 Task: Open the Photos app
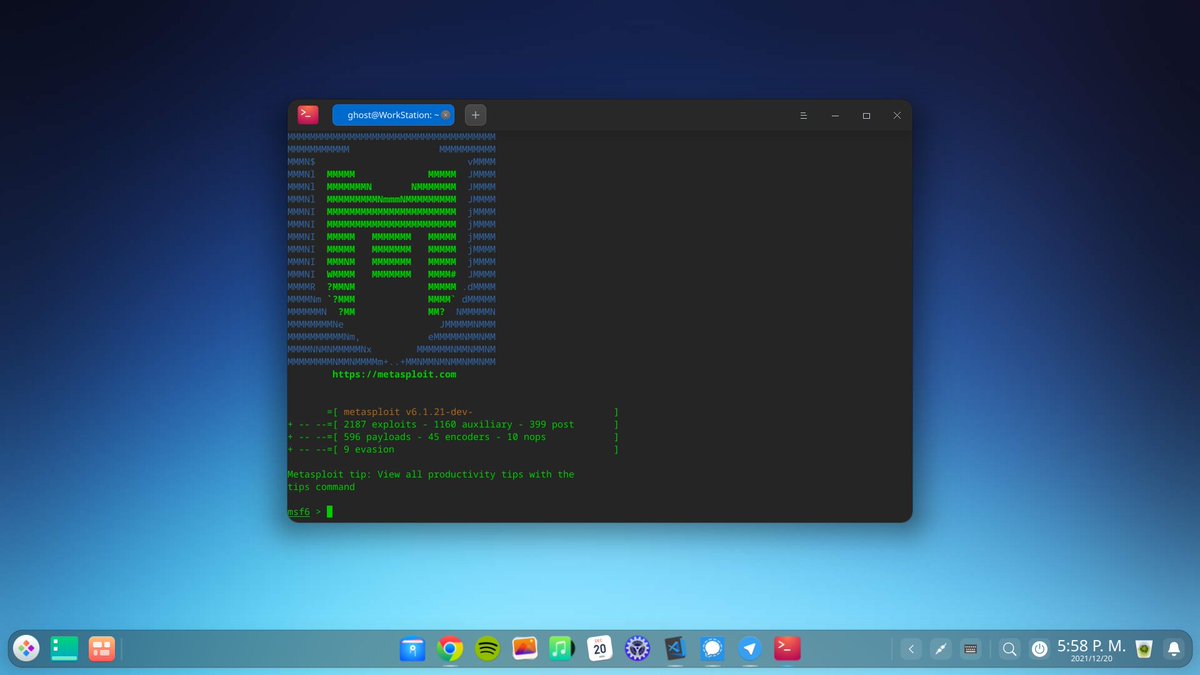[524, 648]
